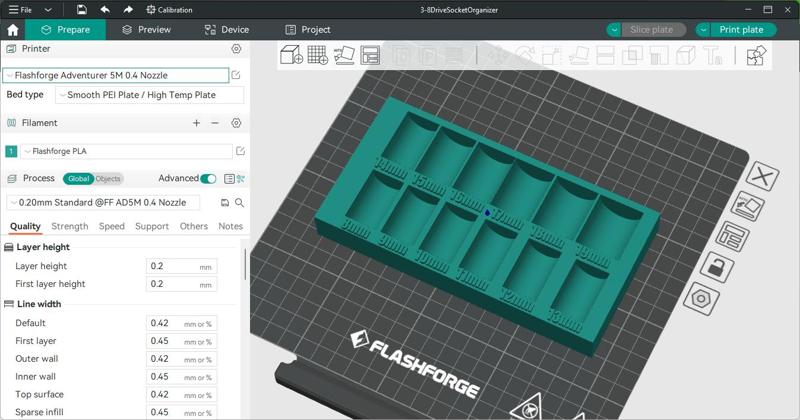Remove a filament with the minus icon
The height and width of the screenshot is (420, 800).
(215, 123)
